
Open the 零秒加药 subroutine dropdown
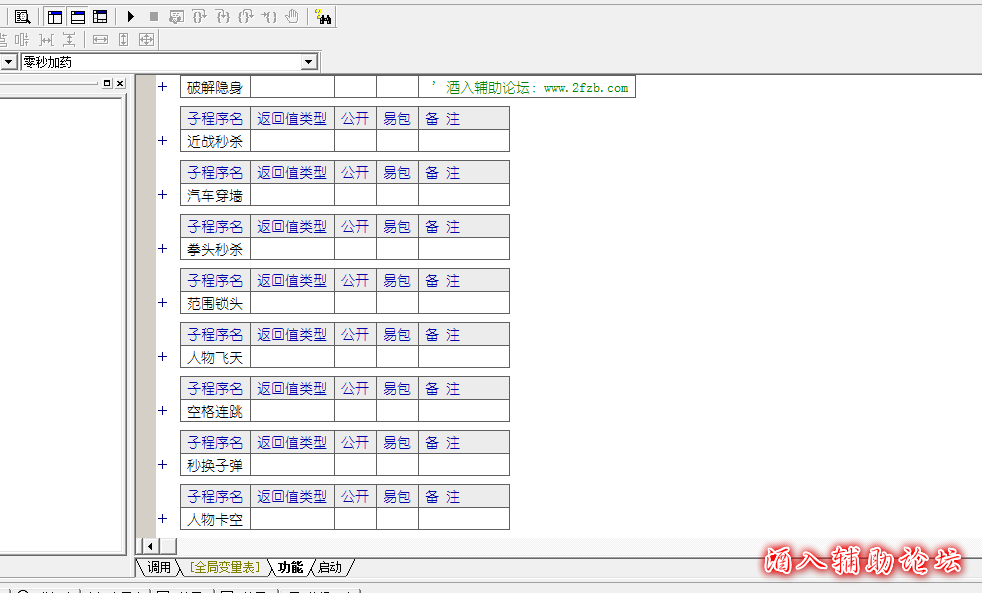(309, 62)
